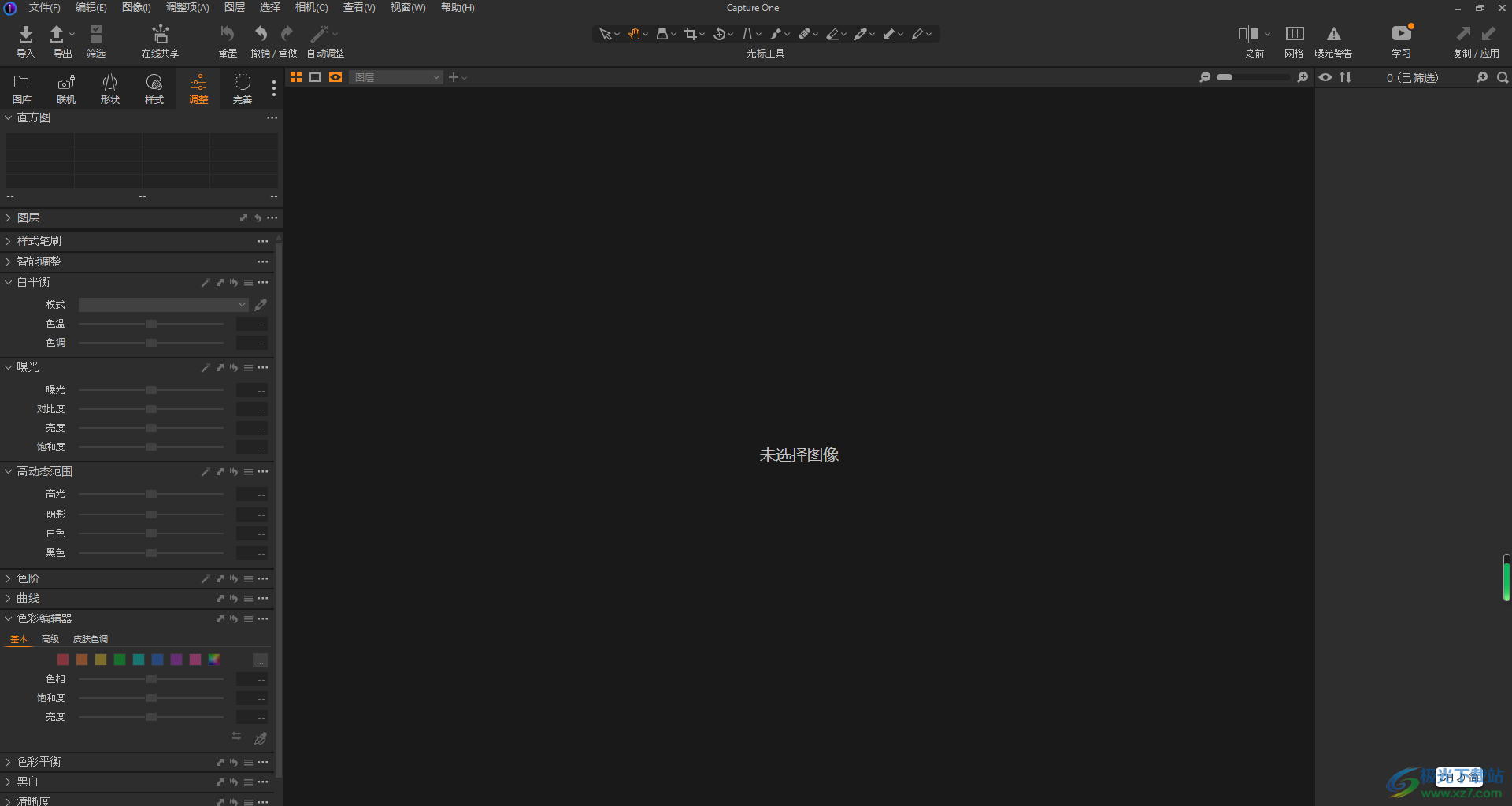This screenshot has height=806, width=1512.
Task: Adjust the Color Temperature (色温) slider
Action: pos(151,324)
